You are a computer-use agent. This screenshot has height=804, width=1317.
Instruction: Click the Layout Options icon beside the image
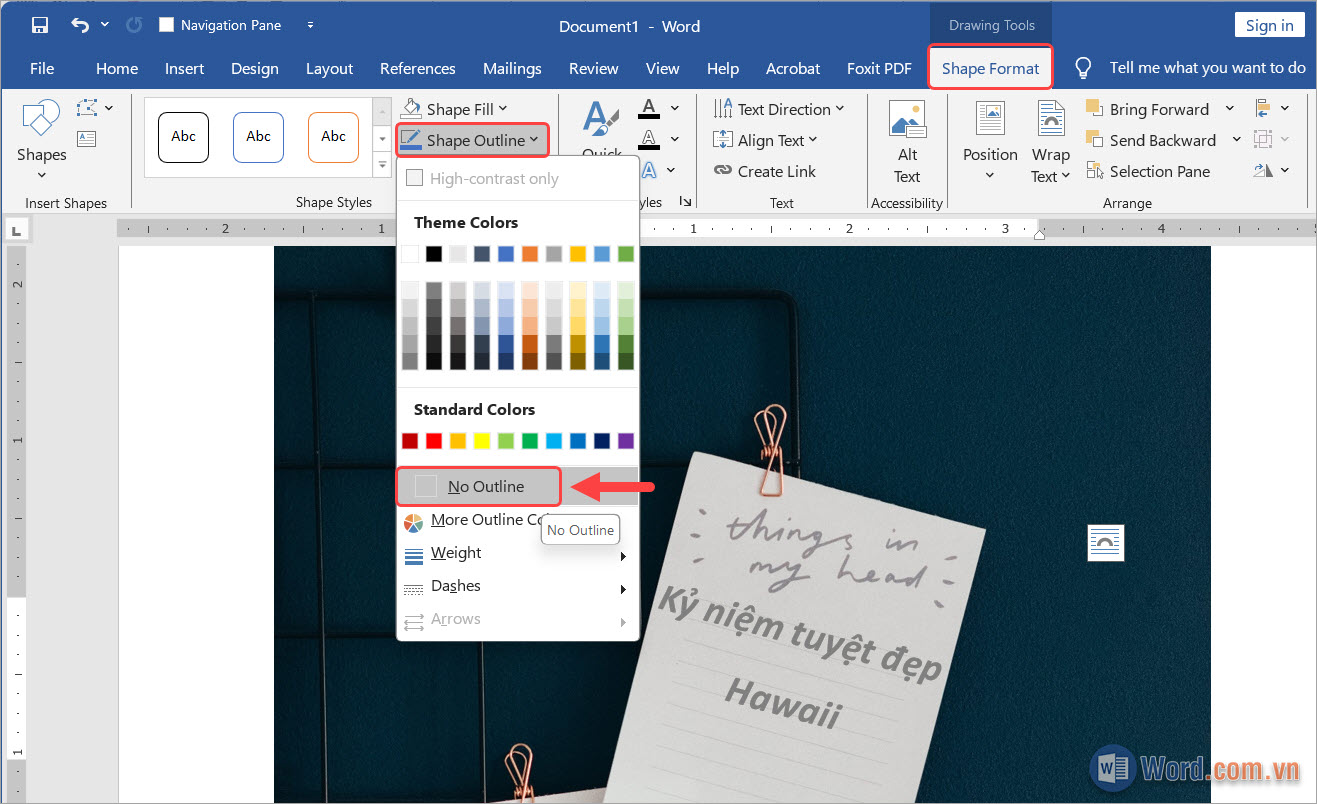pos(1105,543)
